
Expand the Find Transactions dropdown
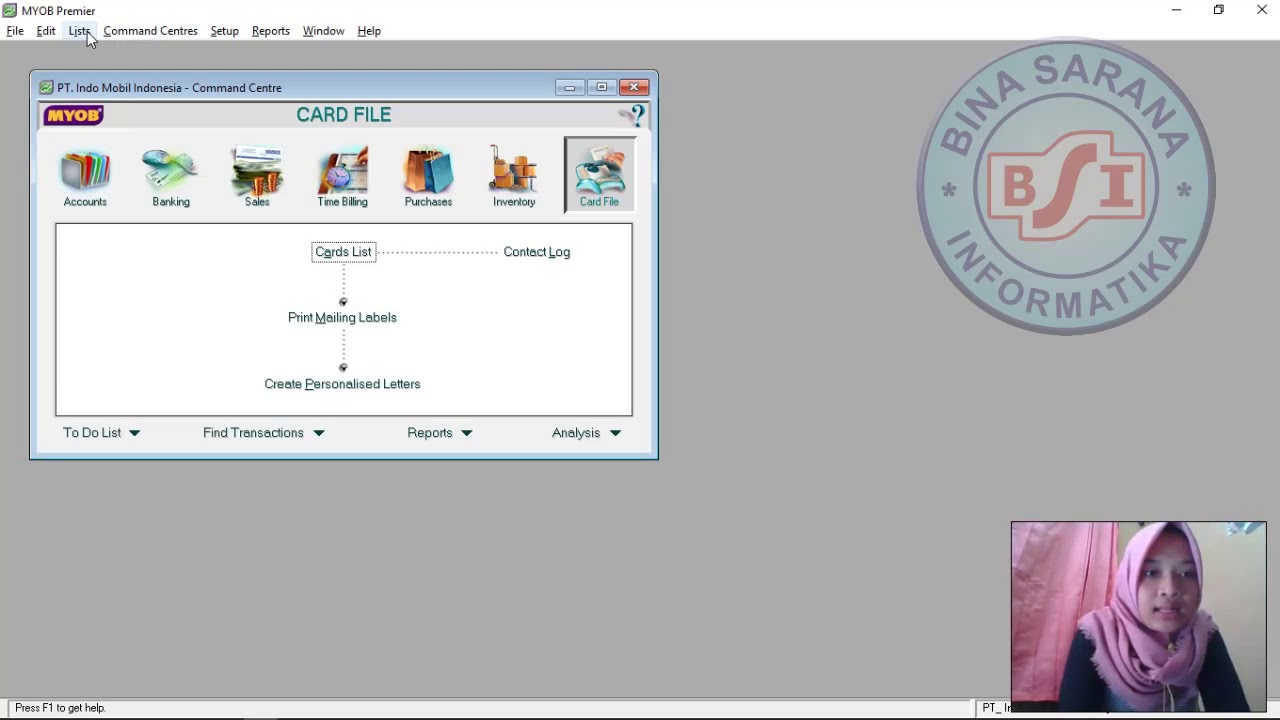[263, 433]
